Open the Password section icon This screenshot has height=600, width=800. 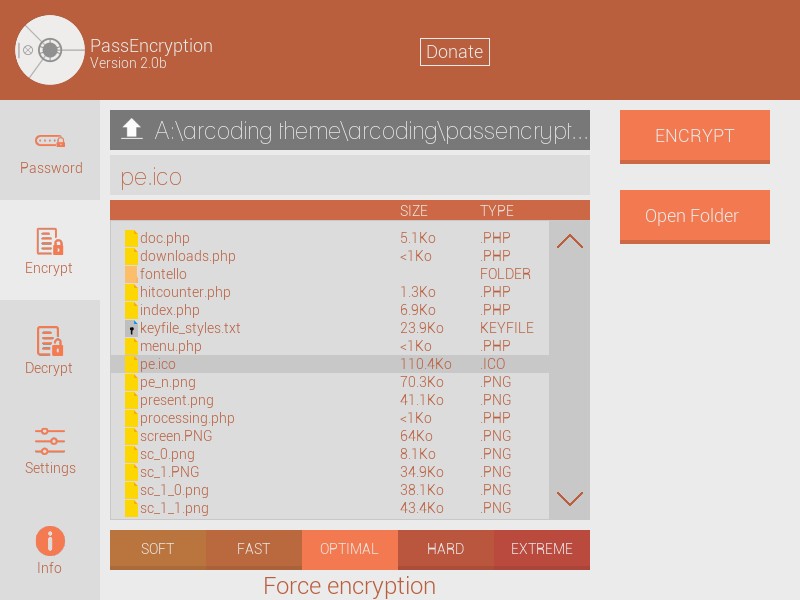pyautogui.click(x=49, y=141)
